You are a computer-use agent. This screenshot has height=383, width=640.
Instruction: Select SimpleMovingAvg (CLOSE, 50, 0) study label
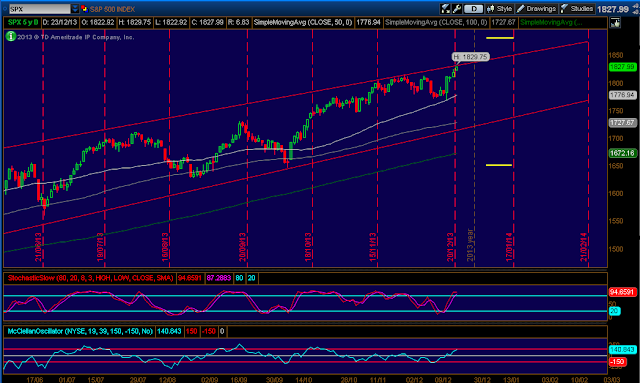303,22
